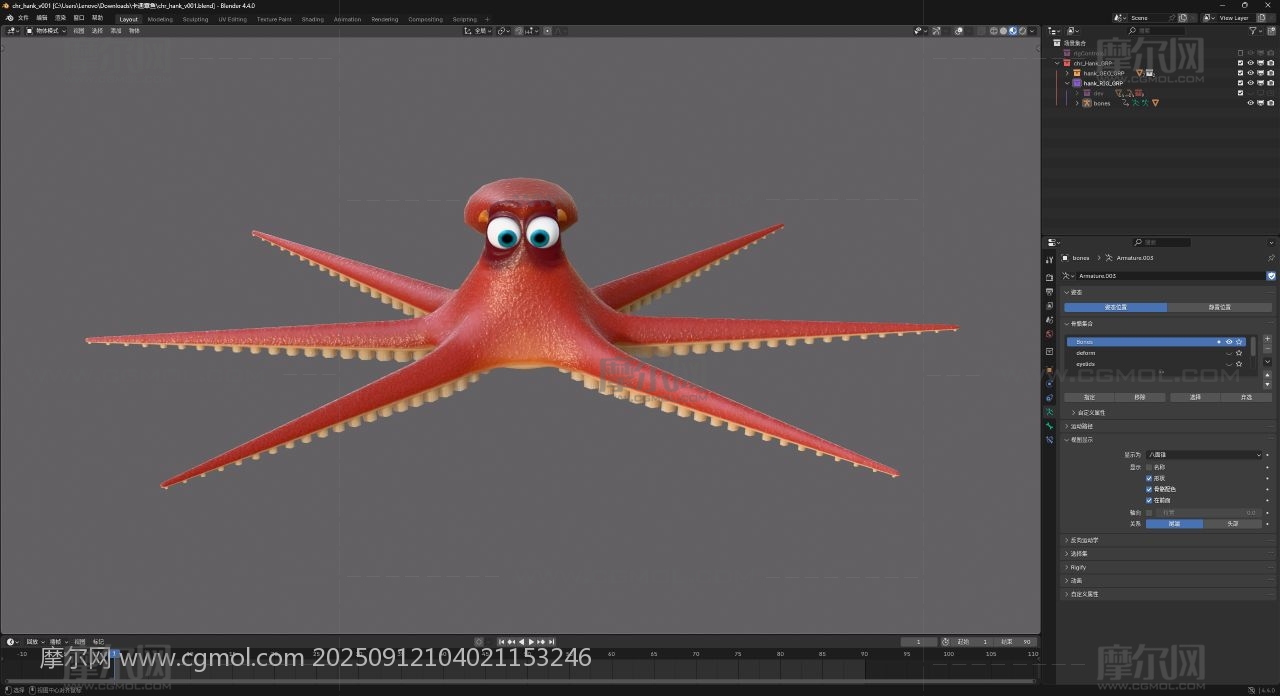Open the Tool properties tab
The height and width of the screenshot is (696, 1280).
1049,260
